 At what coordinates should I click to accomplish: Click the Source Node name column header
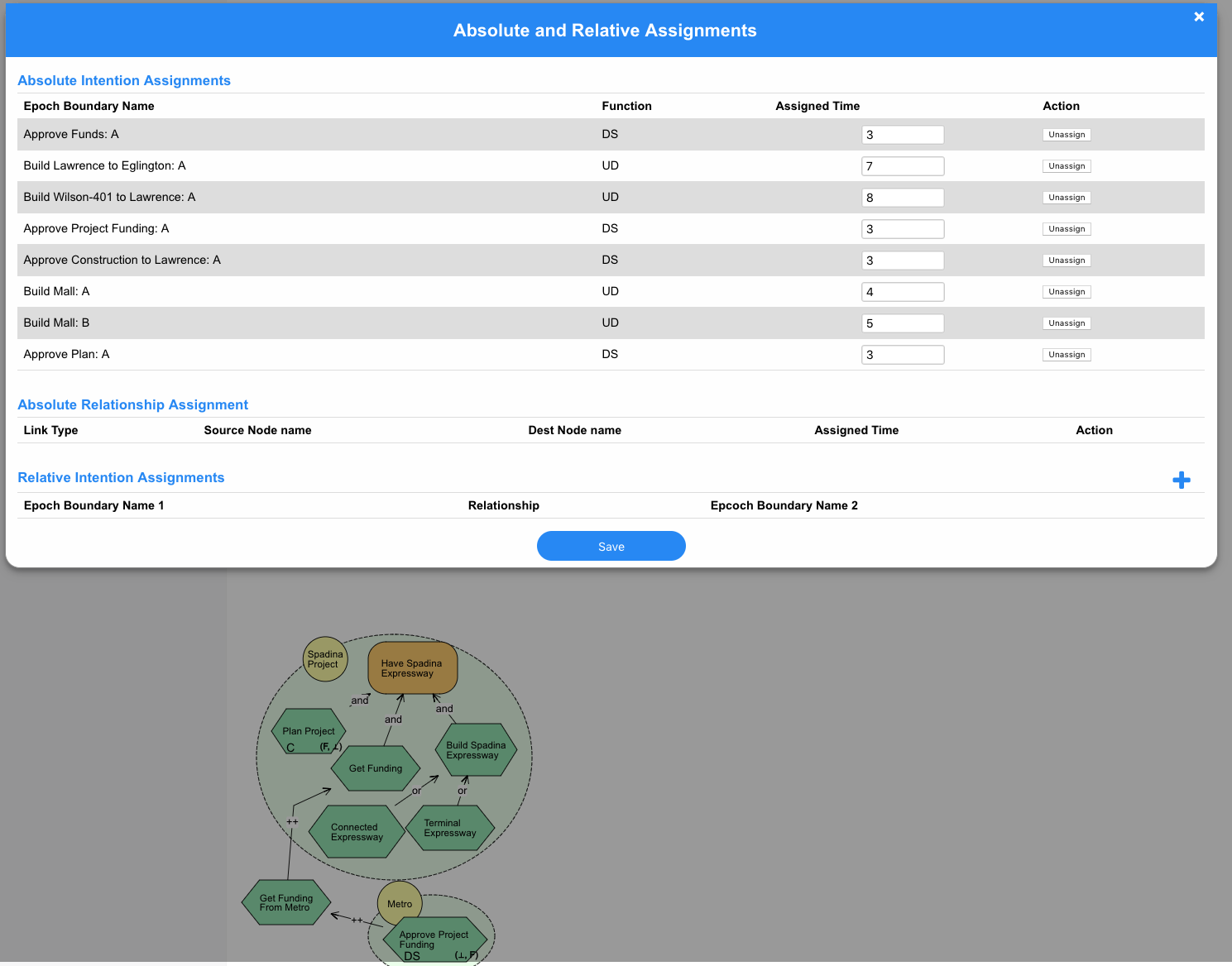tap(258, 430)
